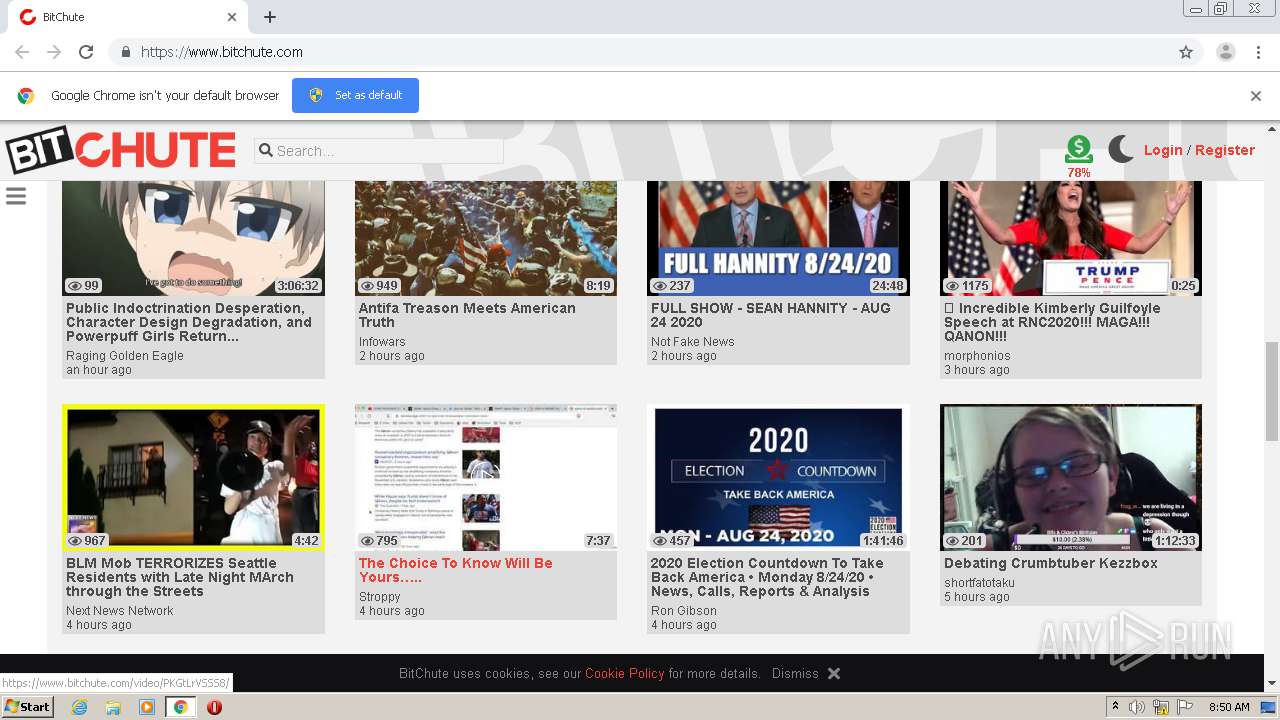1280x720 pixels.
Task: Launch Internet Explorer from taskbar
Action: 79,707
